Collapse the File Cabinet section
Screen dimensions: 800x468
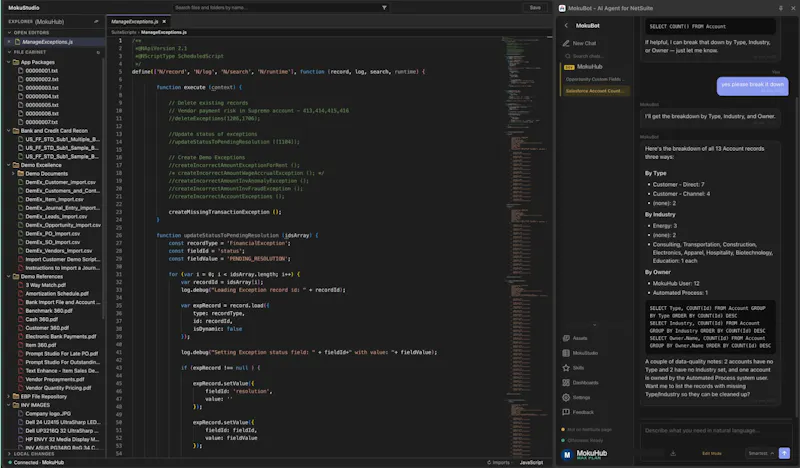pyautogui.click(x=9, y=52)
